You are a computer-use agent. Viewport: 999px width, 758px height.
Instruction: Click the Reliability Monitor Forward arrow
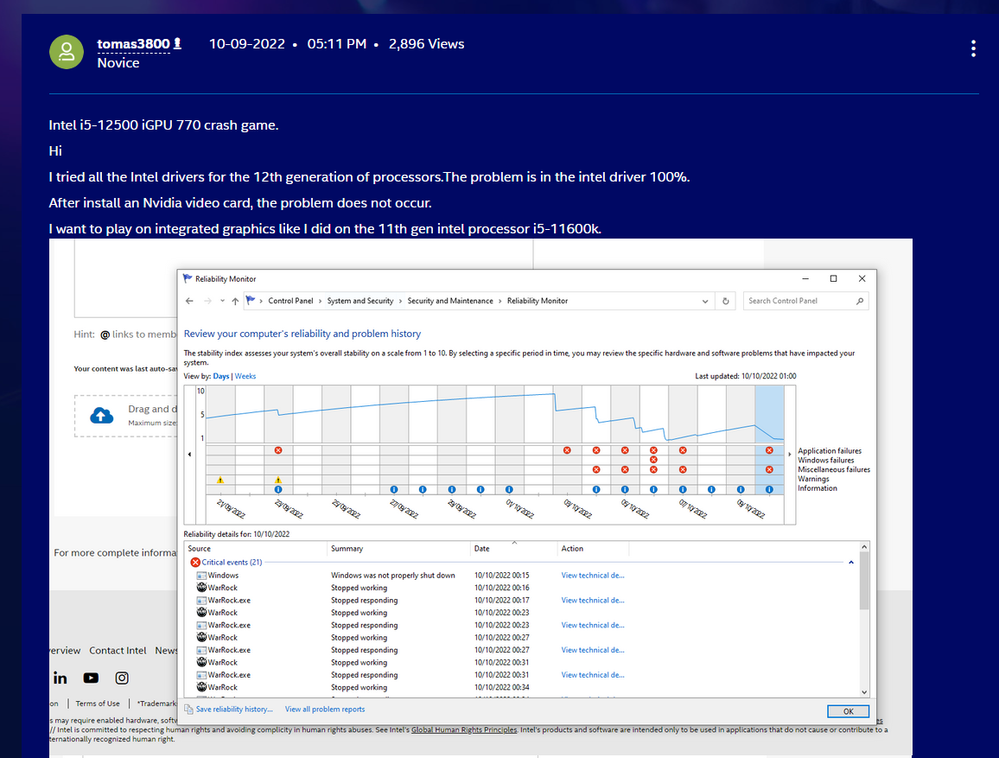[x=207, y=301]
